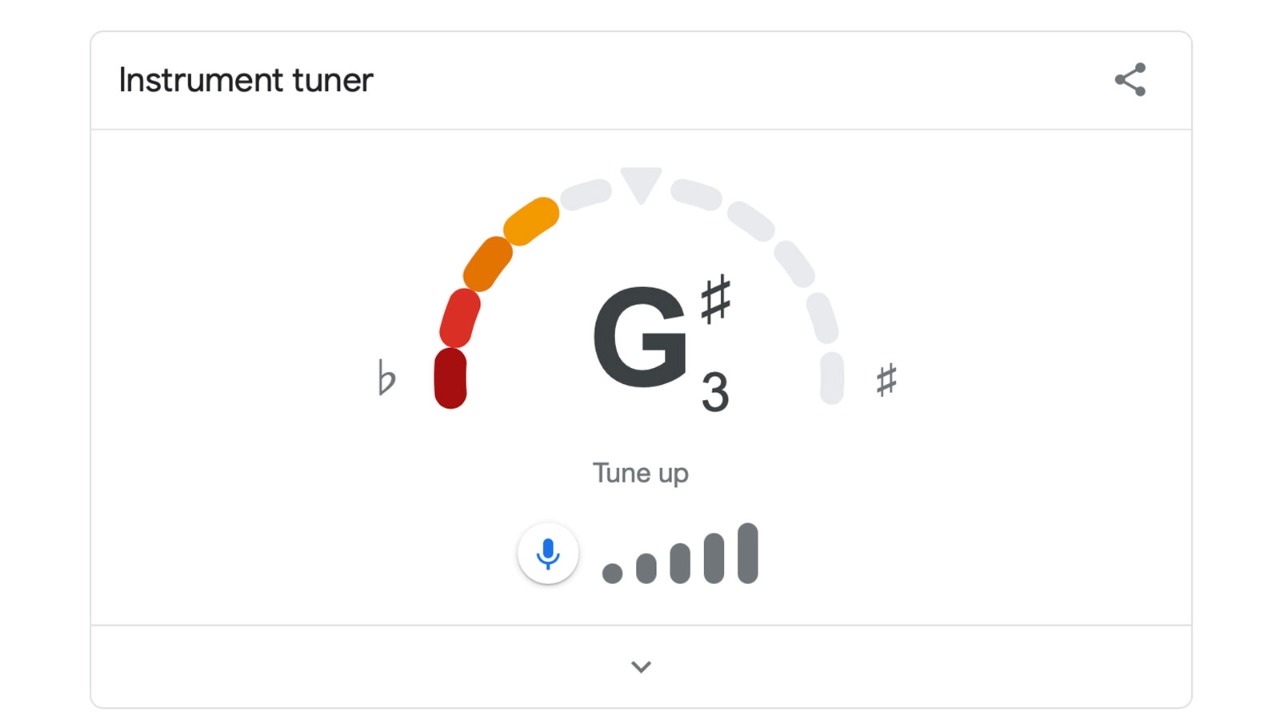Click the tallest audio level bar

(x=748, y=553)
